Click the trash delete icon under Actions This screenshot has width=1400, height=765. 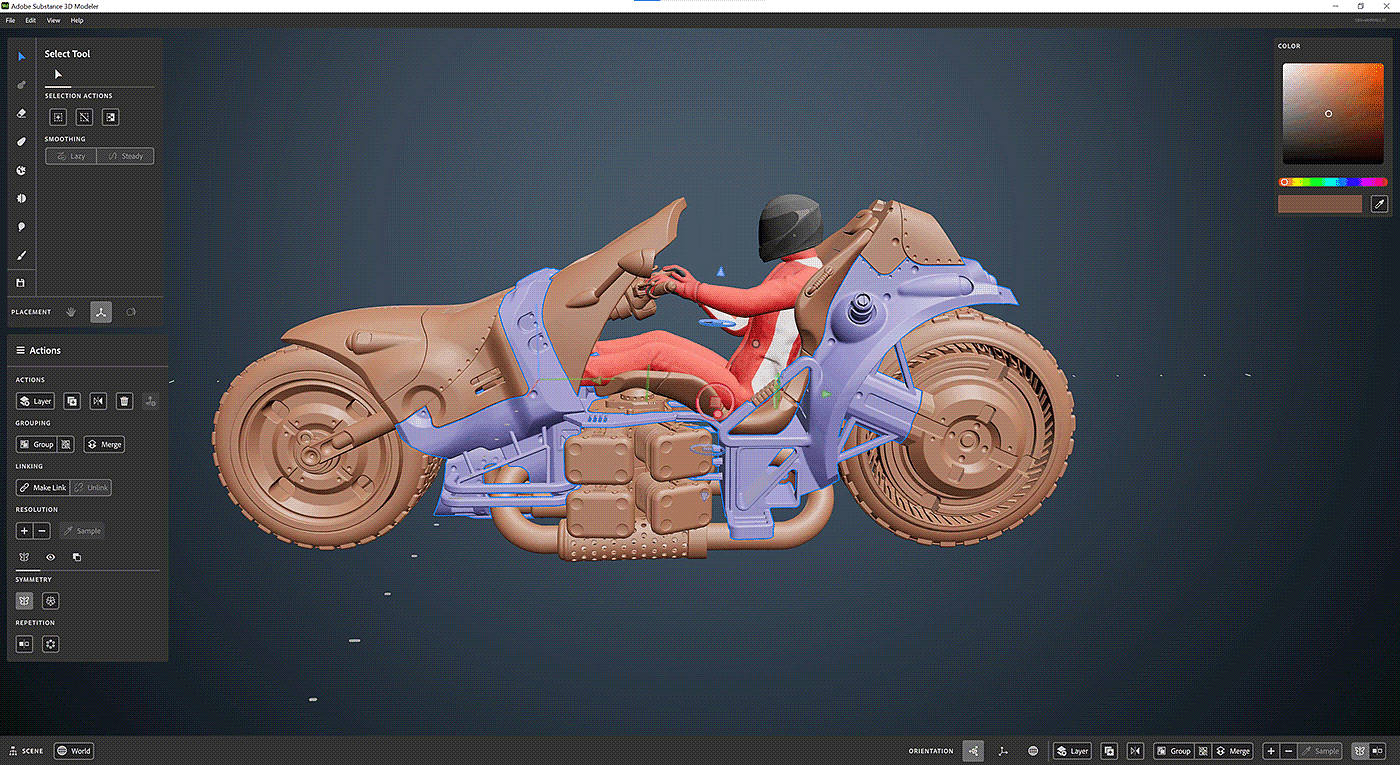(x=124, y=401)
